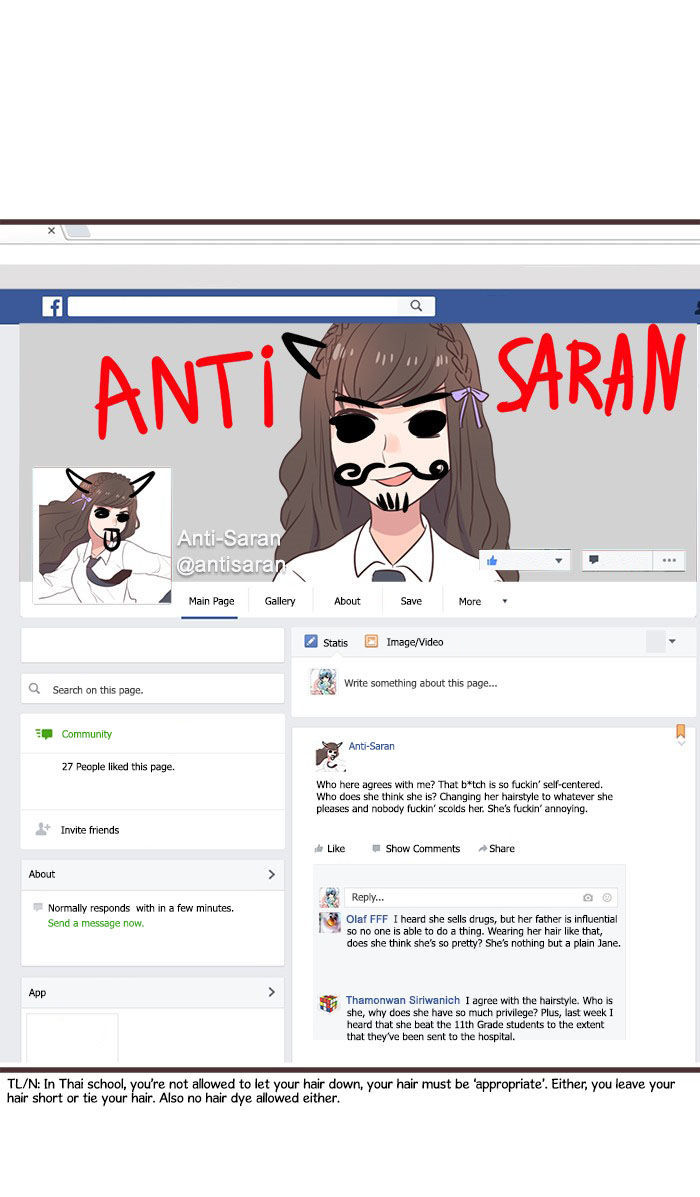Click the Image/Video composer icon
Image resolution: width=700 pixels, height=1197 pixels.
371,642
